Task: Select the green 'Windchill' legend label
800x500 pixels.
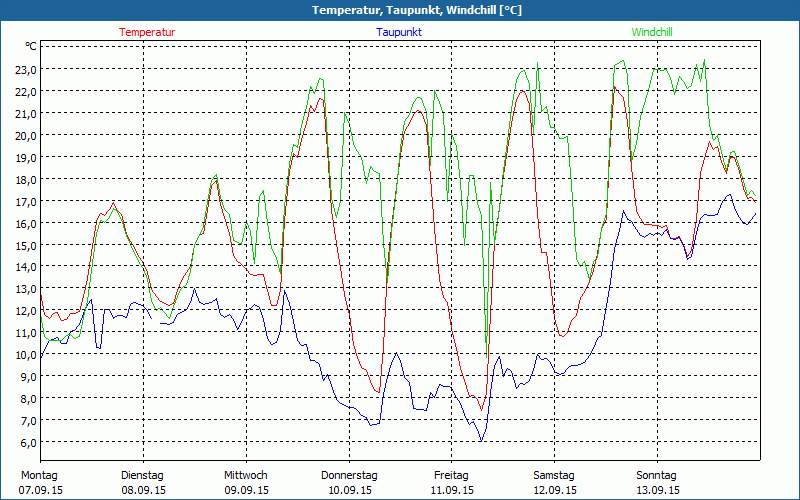Action: pyautogui.click(x=652, y=32)
